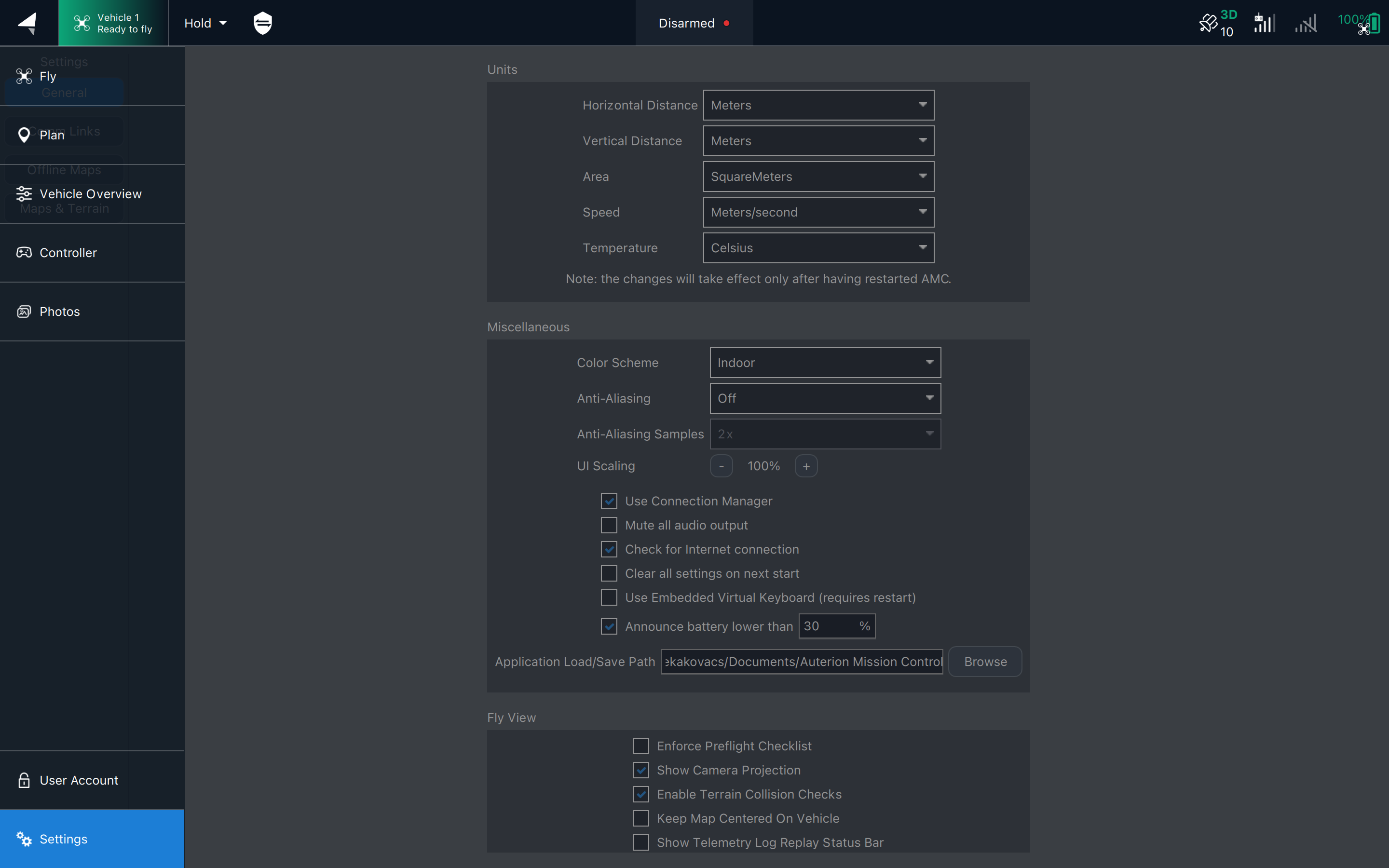Toggle Enforce Preflight Checklist checkbox
The width and height of the screenshot is (1389, 868).
(x=640, y=746)
